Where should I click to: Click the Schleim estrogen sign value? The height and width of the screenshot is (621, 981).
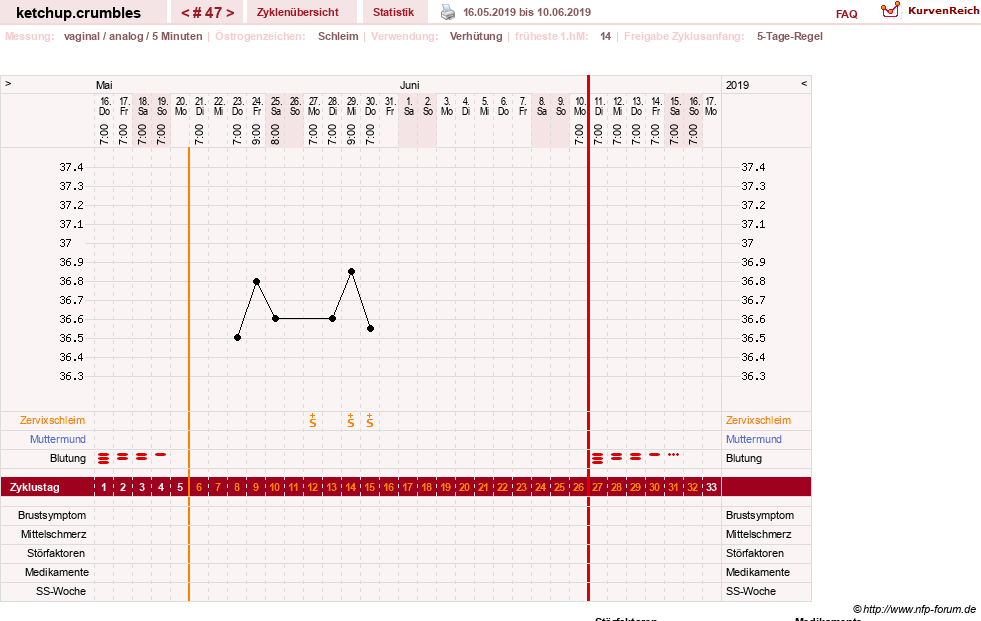tap(338, 36)
